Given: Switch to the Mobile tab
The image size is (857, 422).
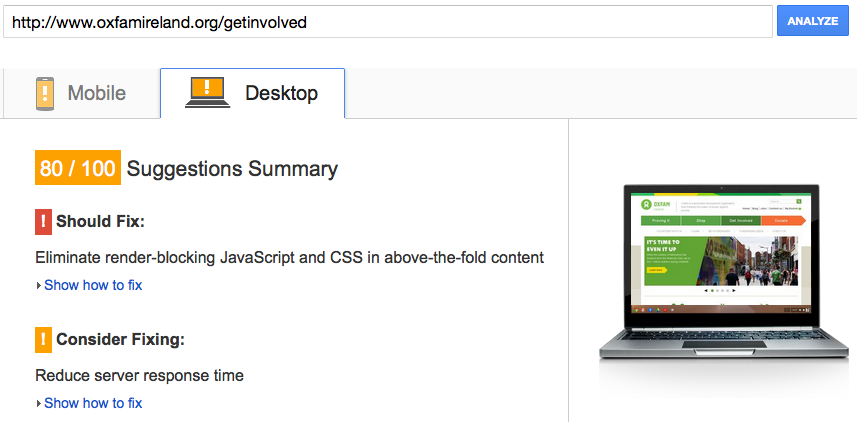Looking at the screenshot, I should pyautogui.click(x=82, y=94).
